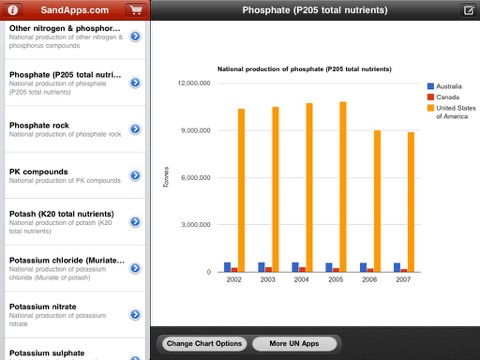Click United States of America legend label
Image resolution: width=480 pixels, height=360 pixels.
tap(456, 112)
